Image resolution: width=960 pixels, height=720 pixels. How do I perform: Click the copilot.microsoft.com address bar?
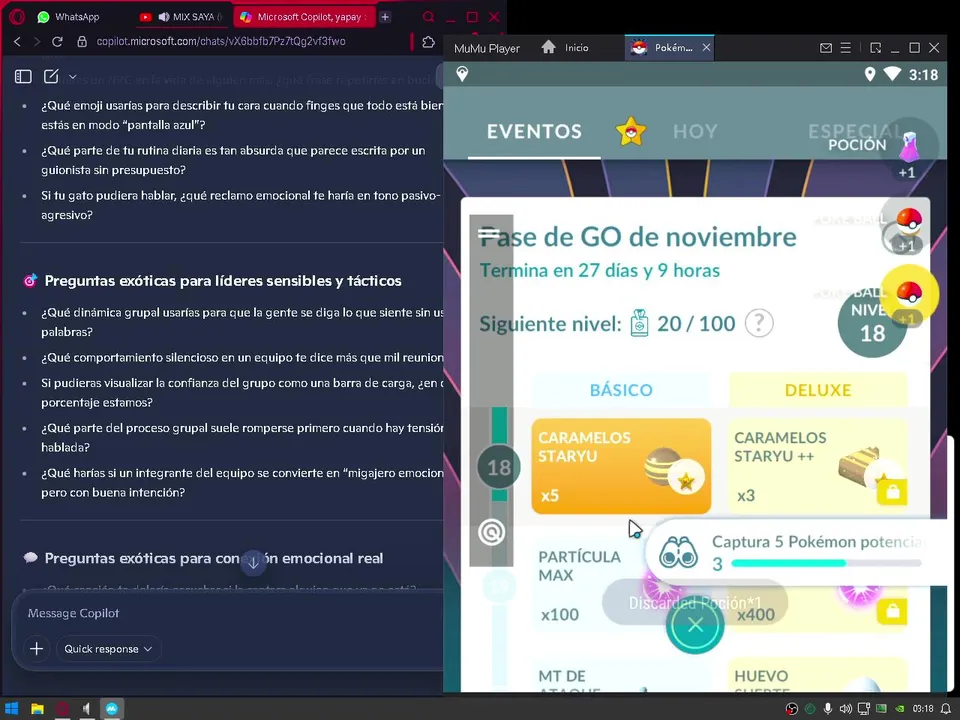pos(221,42)
